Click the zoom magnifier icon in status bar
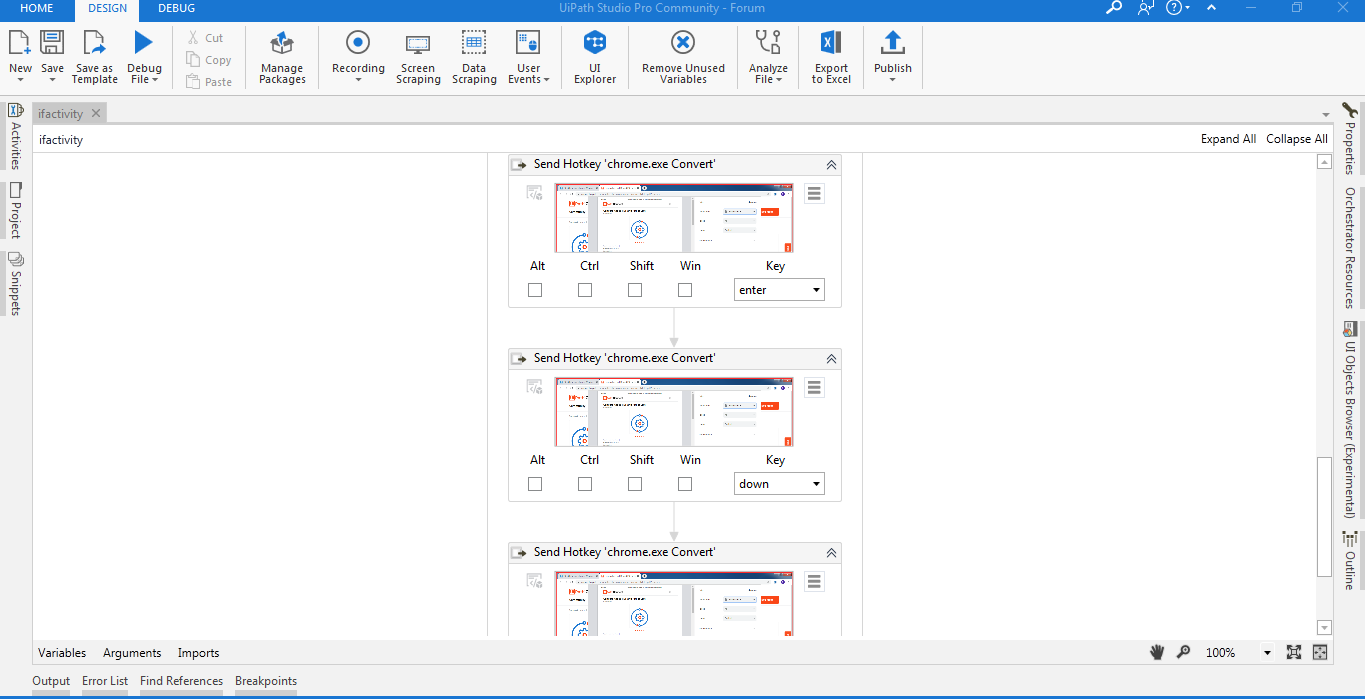 pyautogui.click(x=1183, y=652)
